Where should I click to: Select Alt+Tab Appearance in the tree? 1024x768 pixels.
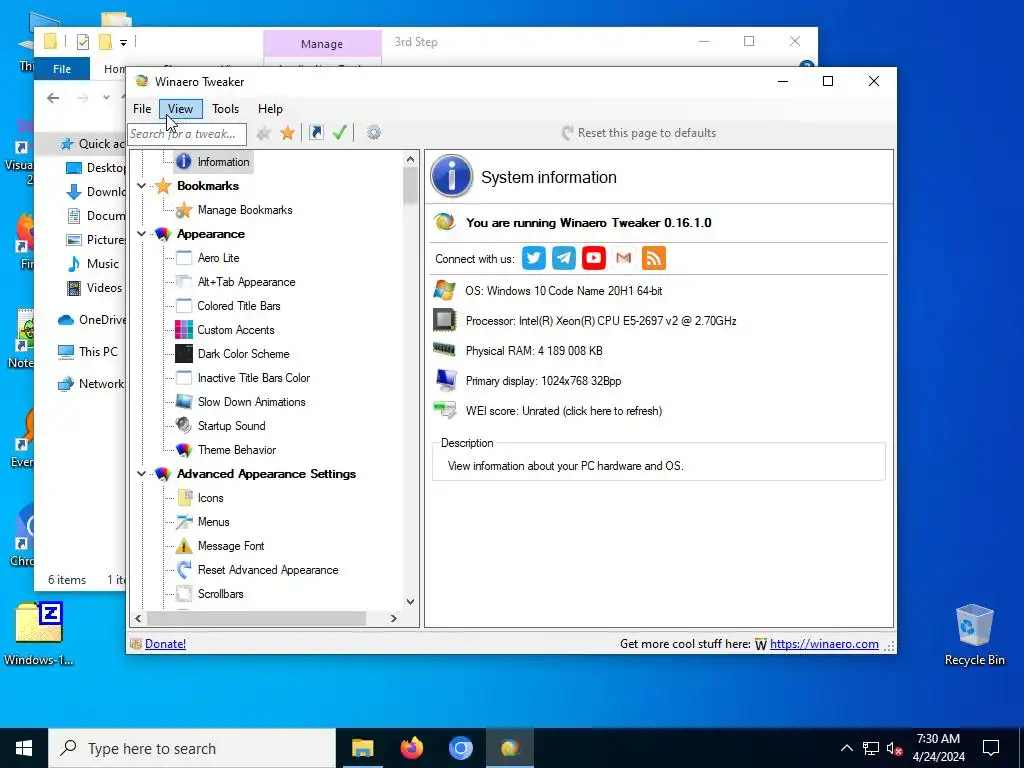246,282
